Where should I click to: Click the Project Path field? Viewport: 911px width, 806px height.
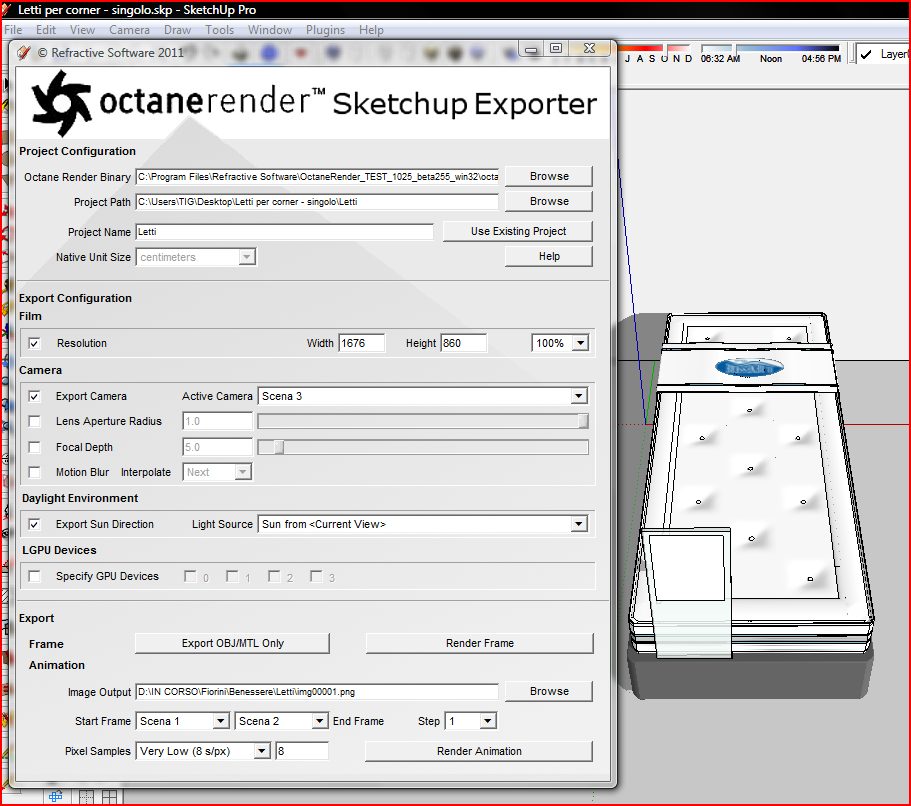point(317,202)
